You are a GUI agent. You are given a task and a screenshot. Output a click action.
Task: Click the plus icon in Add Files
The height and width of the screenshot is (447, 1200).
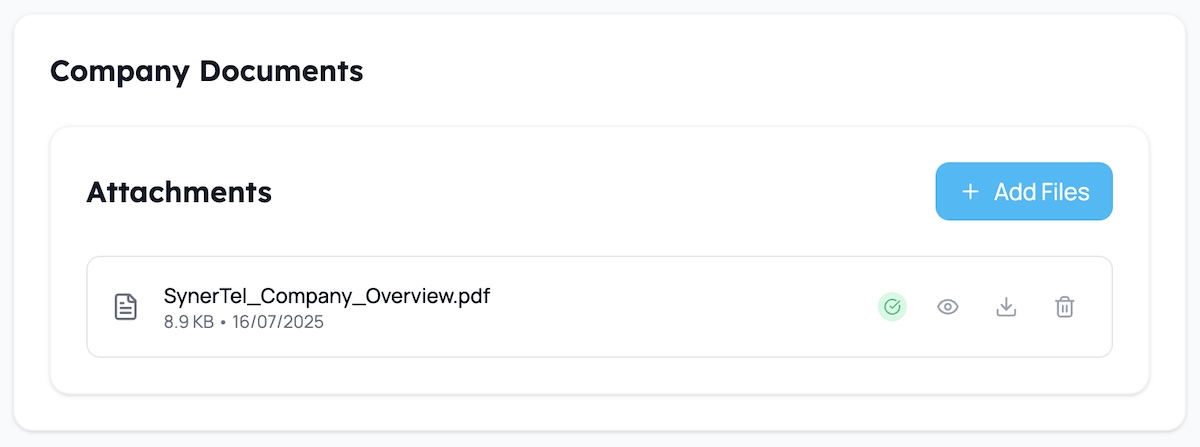click(x=969, y=192)
